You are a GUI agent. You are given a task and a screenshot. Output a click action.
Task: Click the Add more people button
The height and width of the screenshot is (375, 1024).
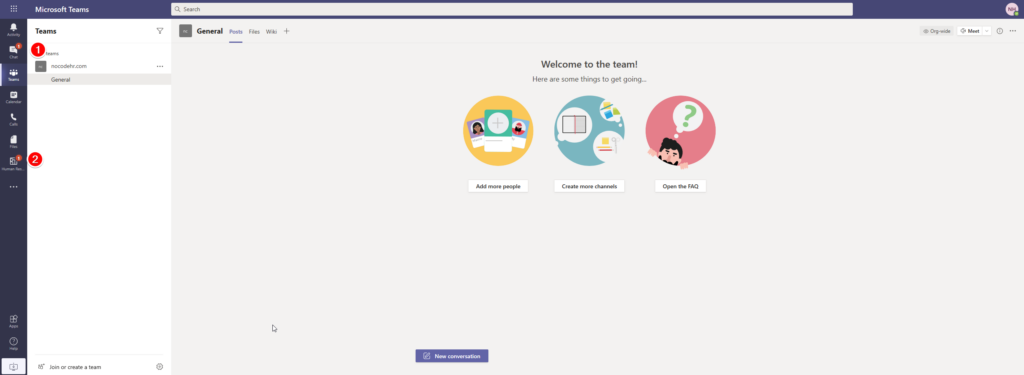tap(498, 186)
